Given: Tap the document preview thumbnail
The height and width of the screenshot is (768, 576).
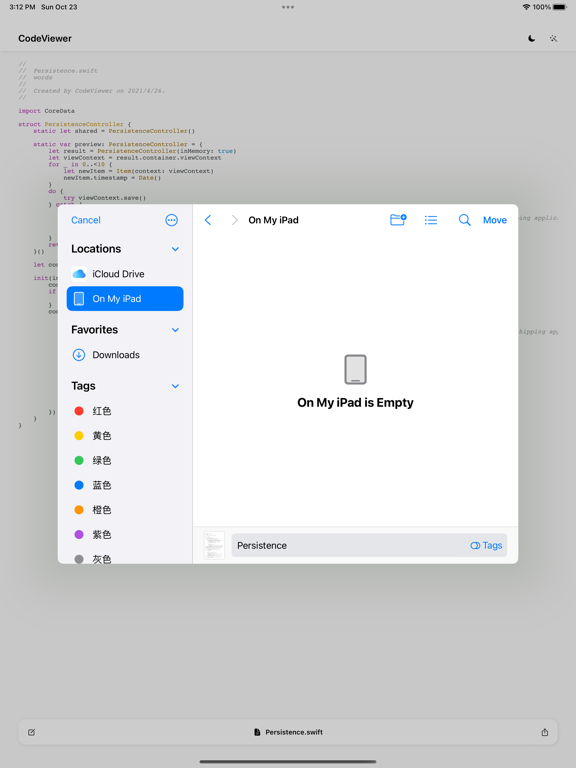Looking at the screenshot, I should pyautogui.click(x=214, y=545).
